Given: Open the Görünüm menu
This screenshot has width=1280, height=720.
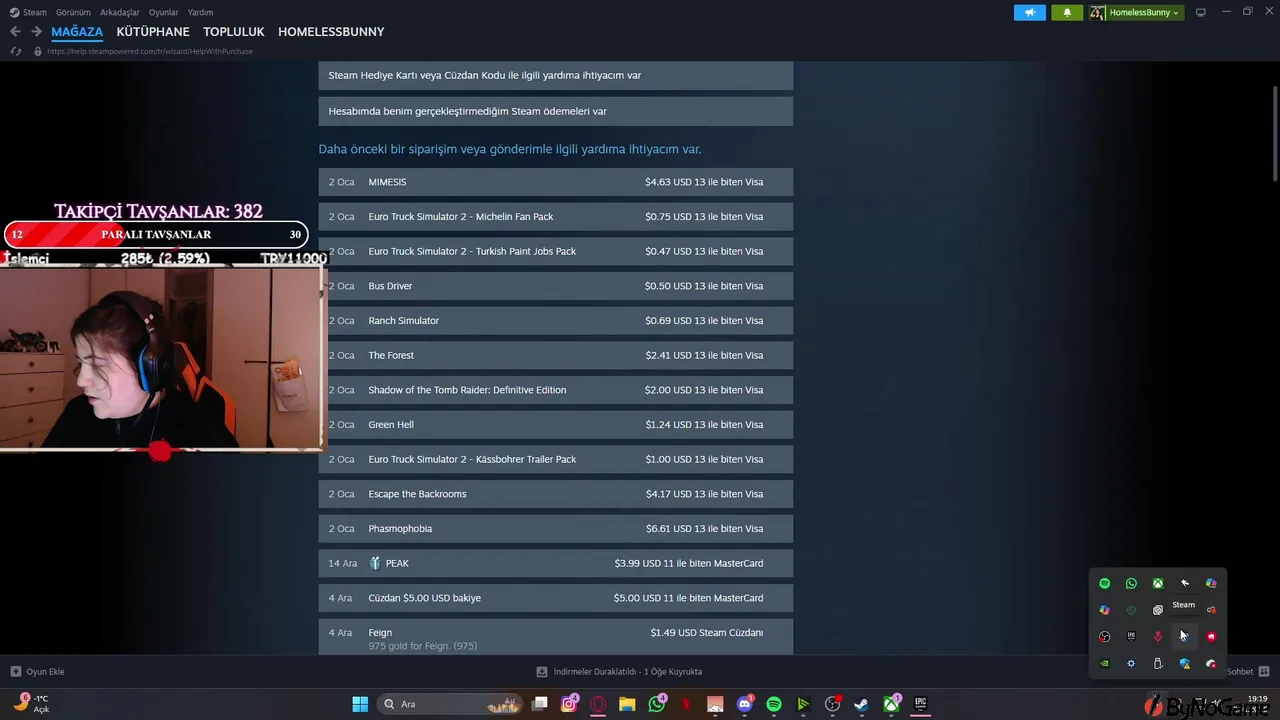Looking at the screenshot, I should (73, 12).
